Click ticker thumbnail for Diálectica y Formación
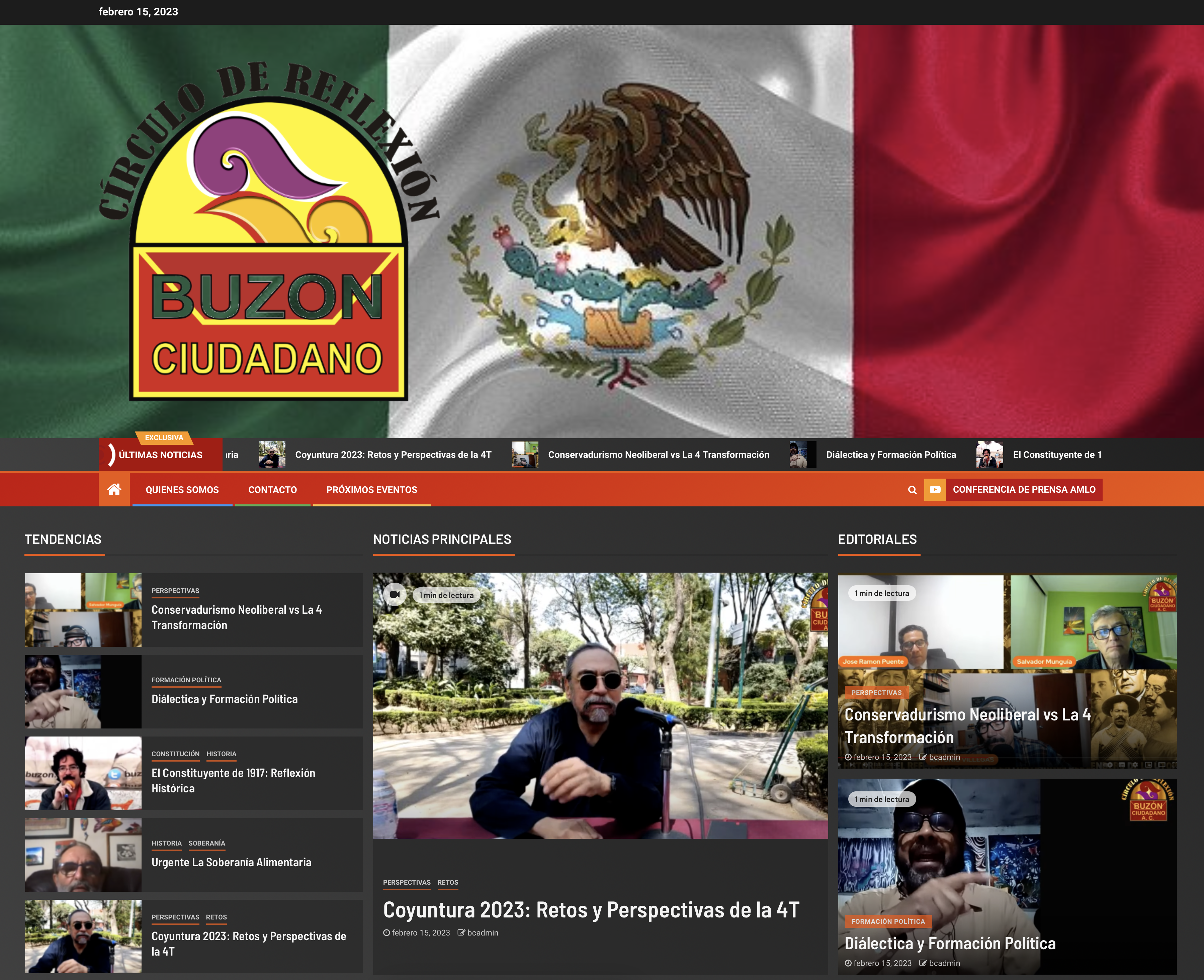The height and width of the screenshot is (980, 1204). (802, 455)
